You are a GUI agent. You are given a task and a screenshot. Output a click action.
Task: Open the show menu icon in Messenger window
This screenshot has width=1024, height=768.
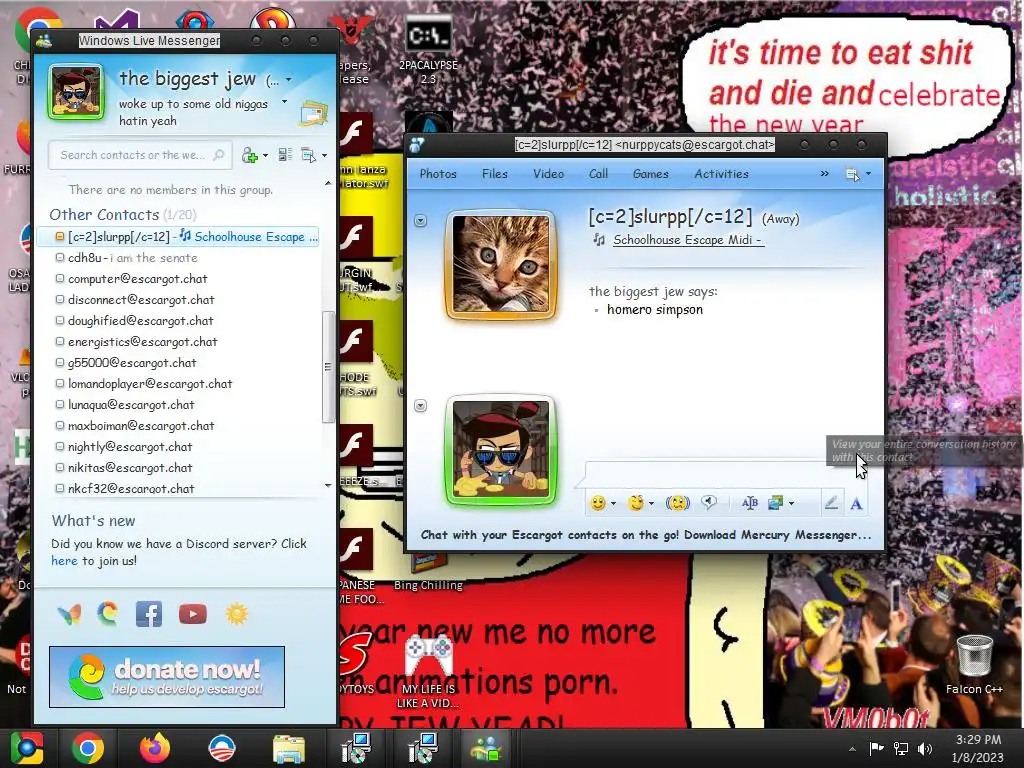tap(308, 155)
